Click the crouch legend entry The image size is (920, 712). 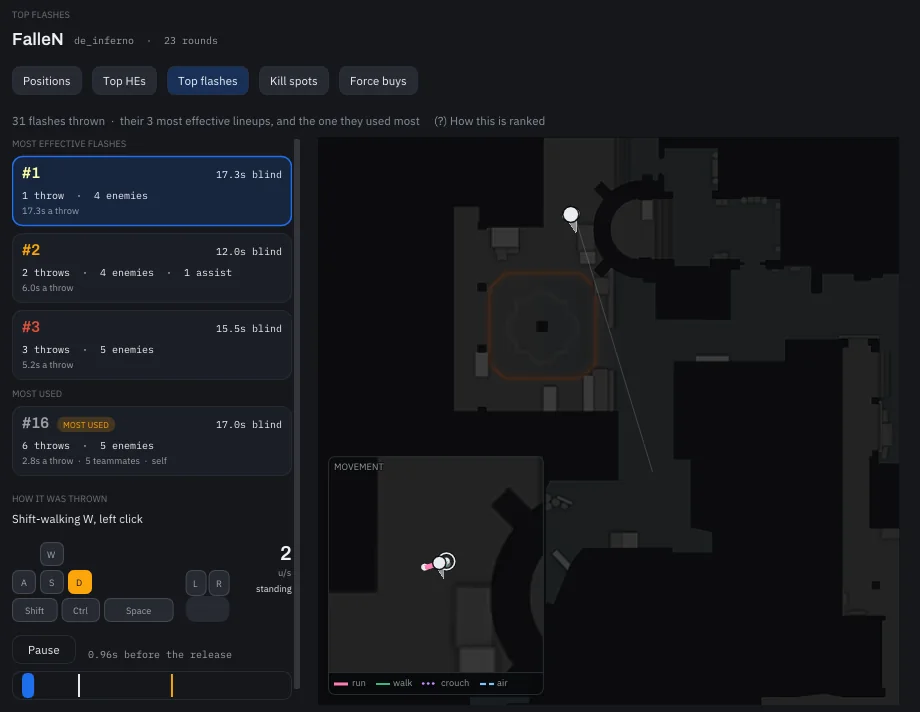pos(446,683)
